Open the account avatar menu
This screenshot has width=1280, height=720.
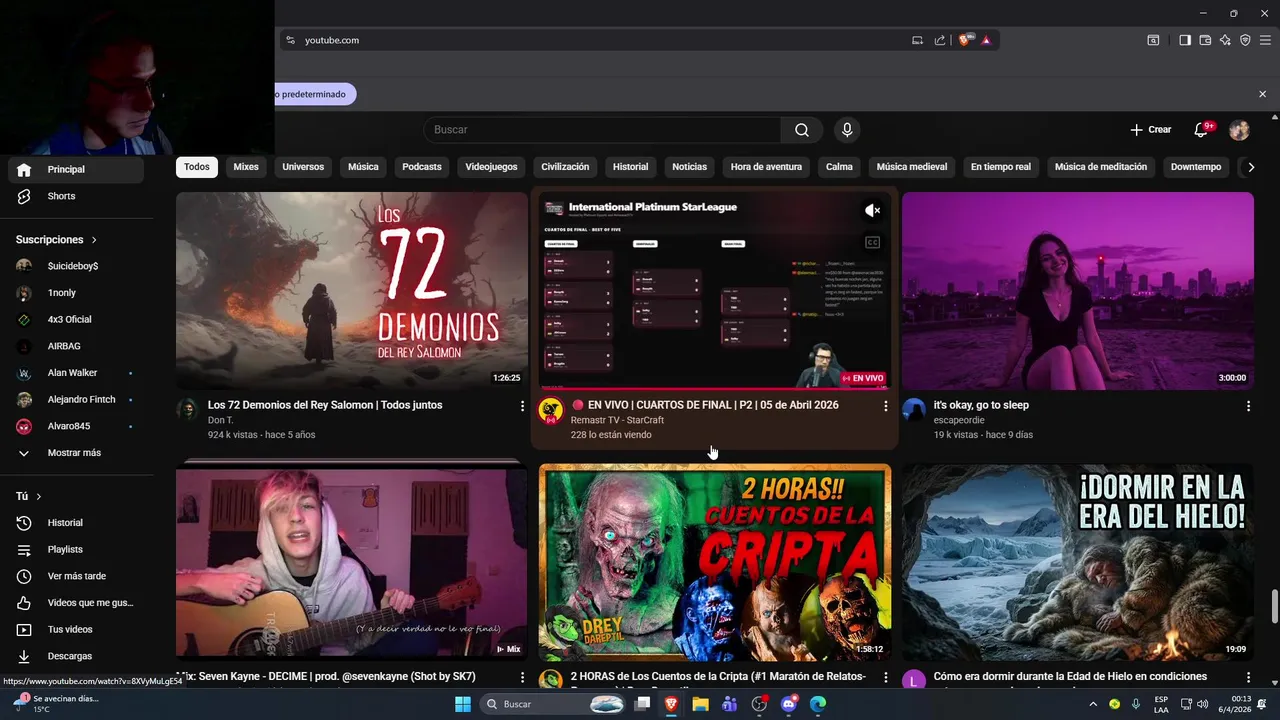click(1239, 130)
